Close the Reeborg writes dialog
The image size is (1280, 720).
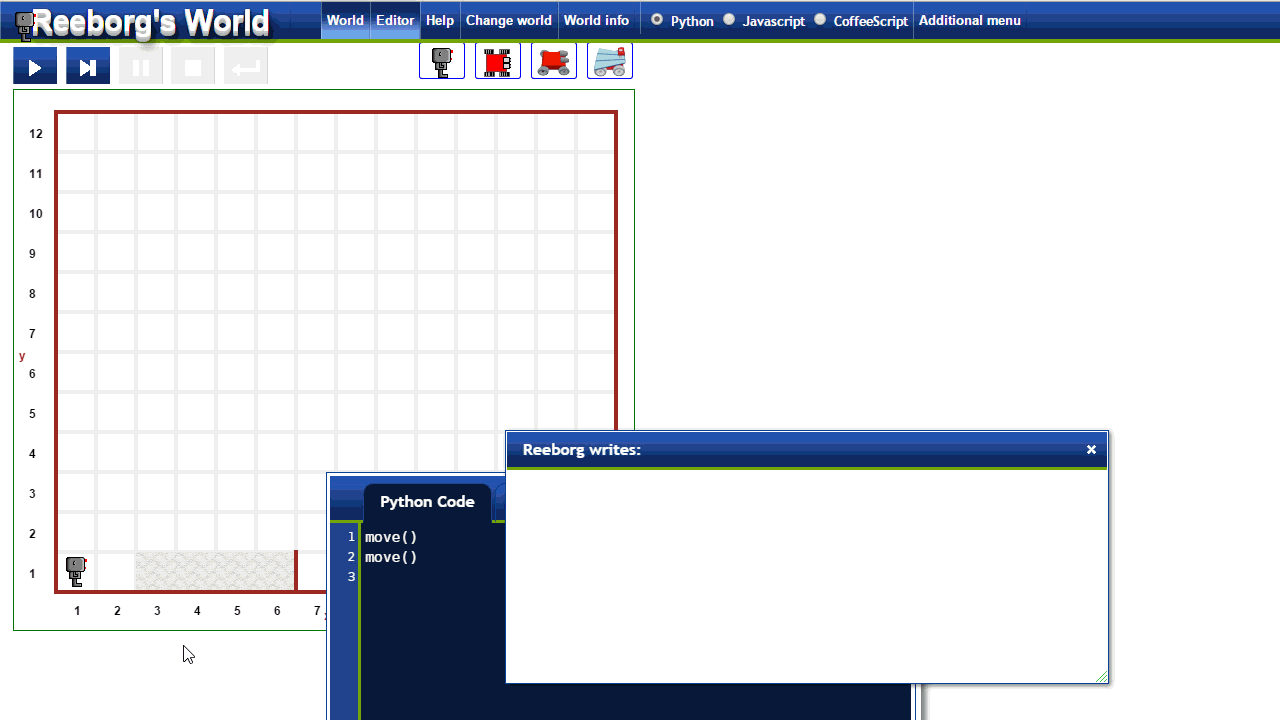tap(1091, 450)
